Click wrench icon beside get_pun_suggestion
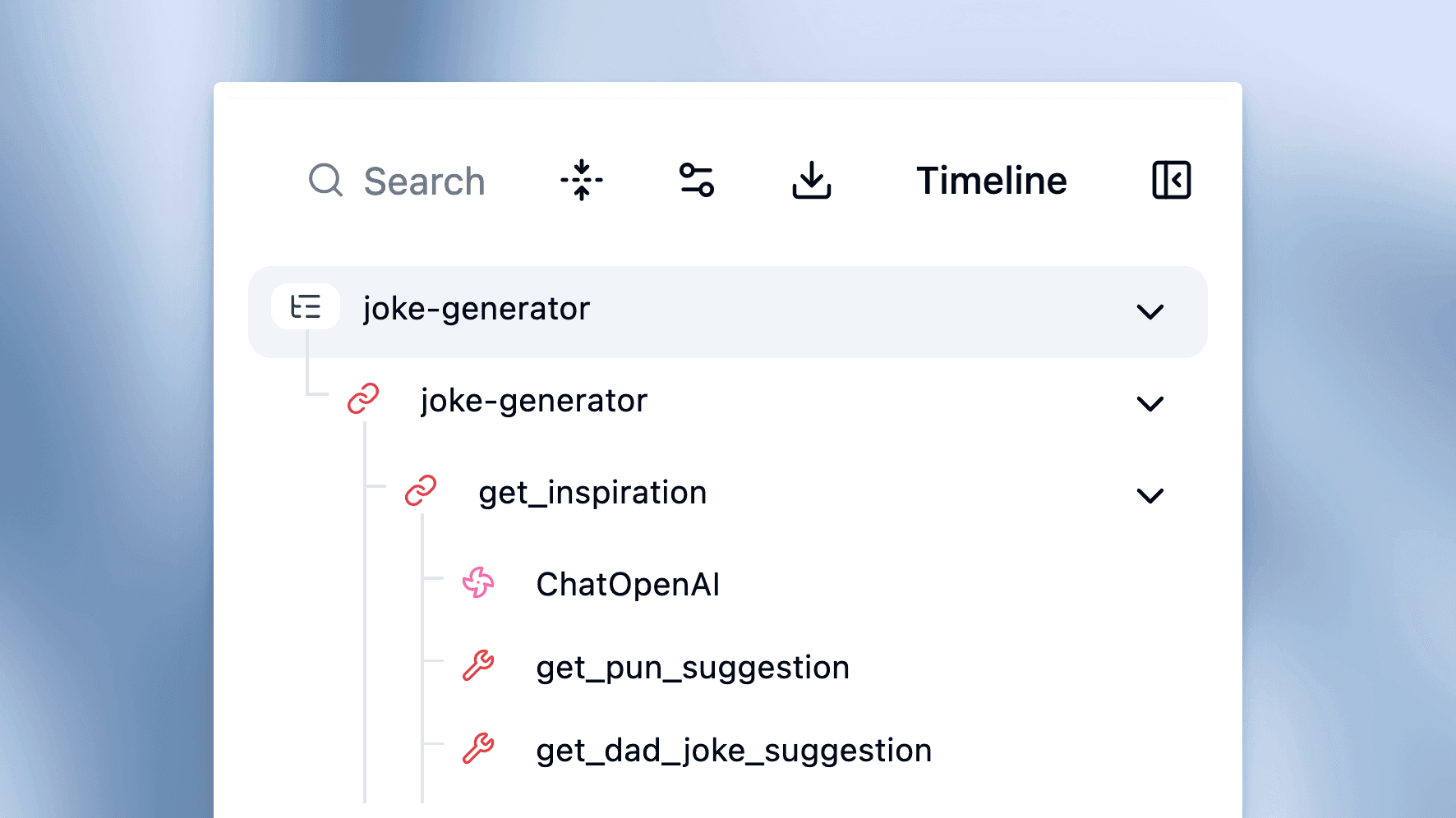This screenshot has height=818, width=1456. pyautogui.click(x=478, y=666)
